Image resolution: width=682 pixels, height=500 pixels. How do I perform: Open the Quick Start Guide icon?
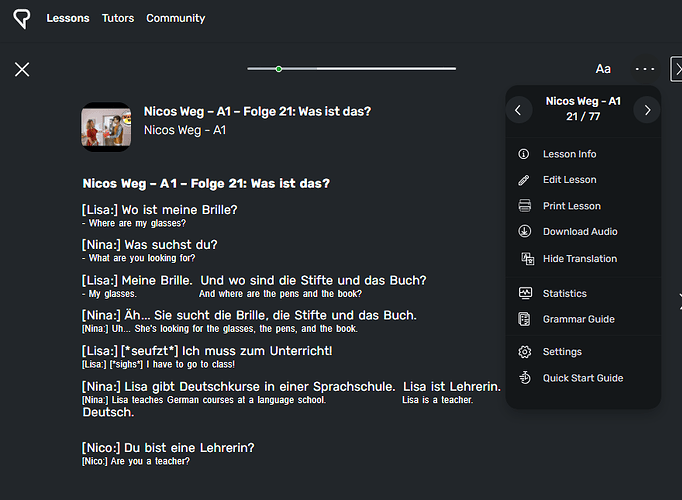coord(525,378)
